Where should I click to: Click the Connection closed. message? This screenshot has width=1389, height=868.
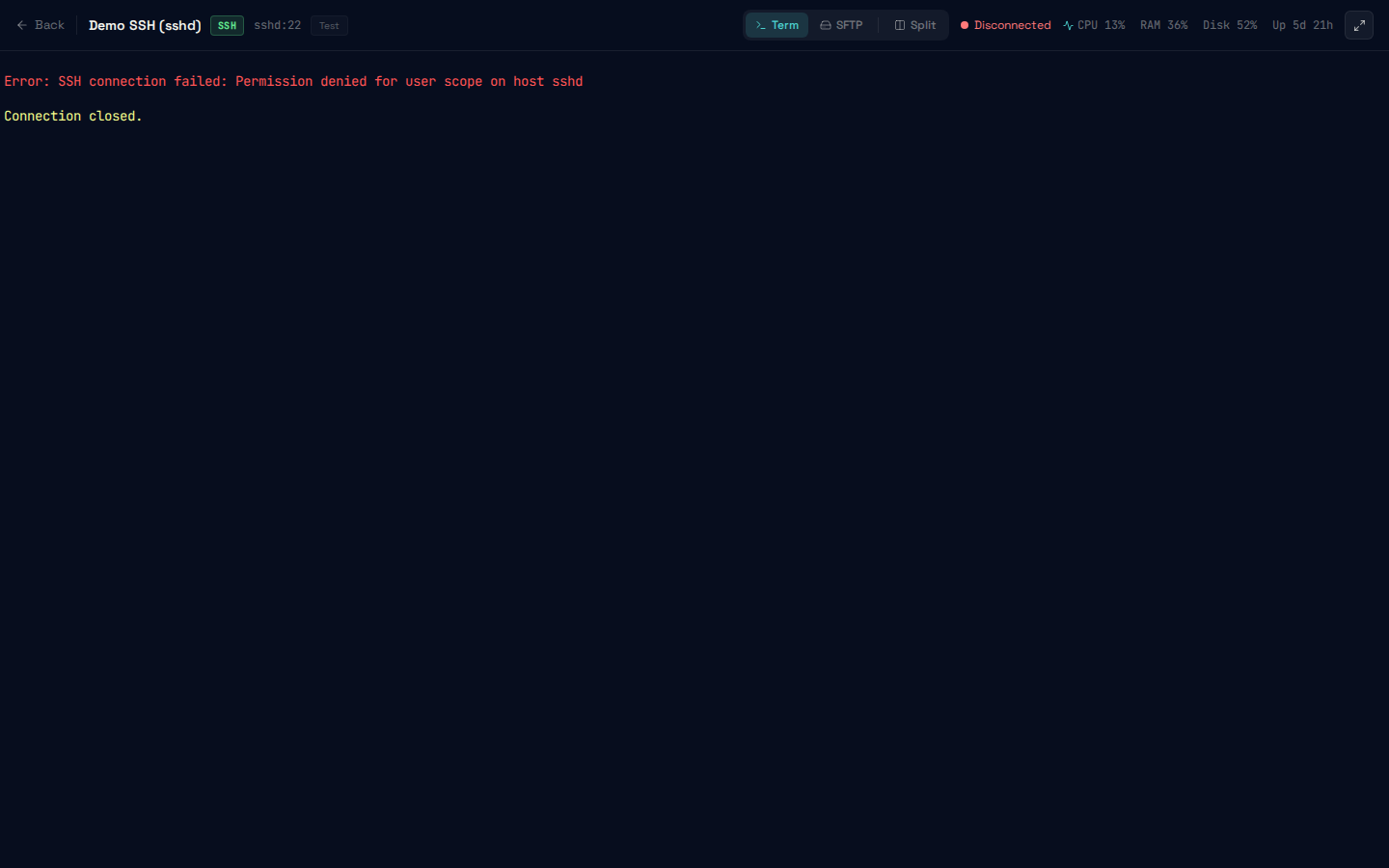click(73, 116)
